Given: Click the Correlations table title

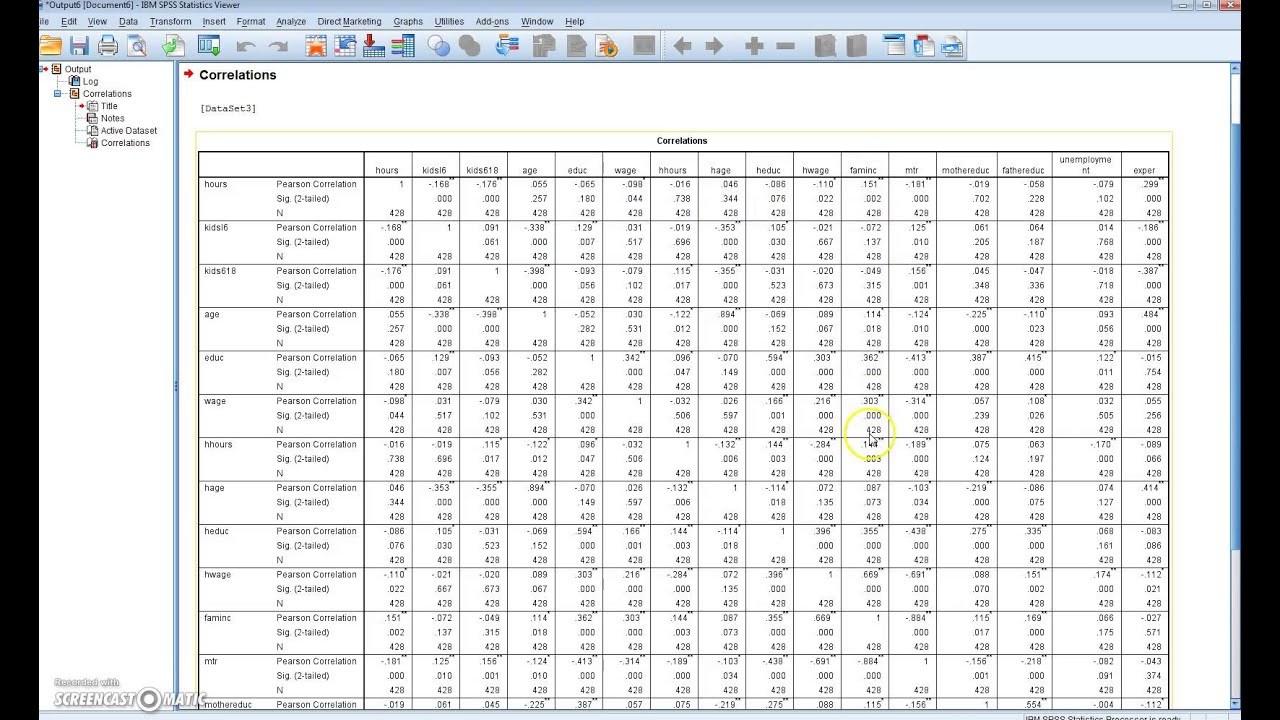Looking at the screenshot, I should tap(682, 141).
